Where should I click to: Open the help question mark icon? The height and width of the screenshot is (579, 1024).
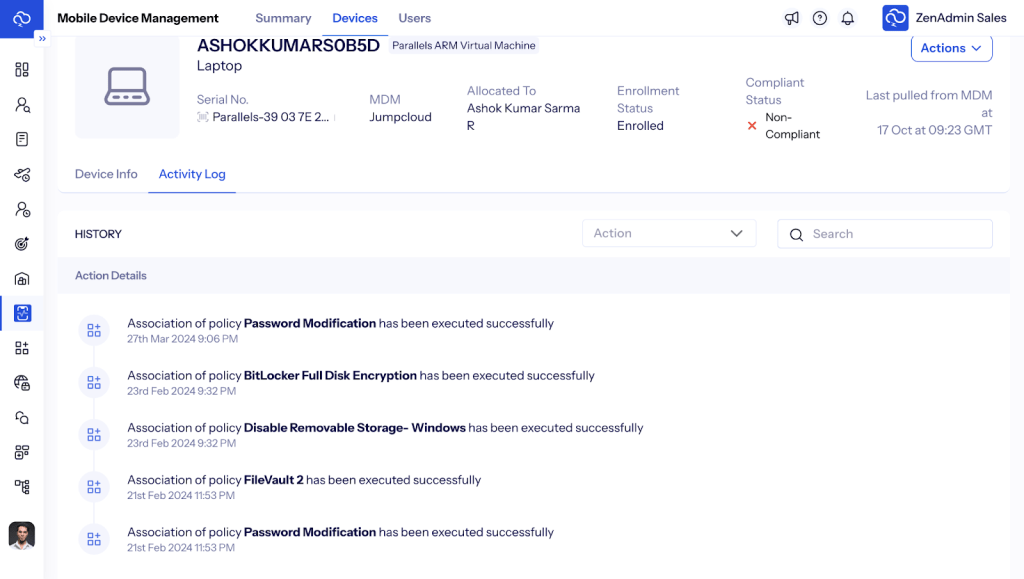pyautogui.click(x=820, y=18)
